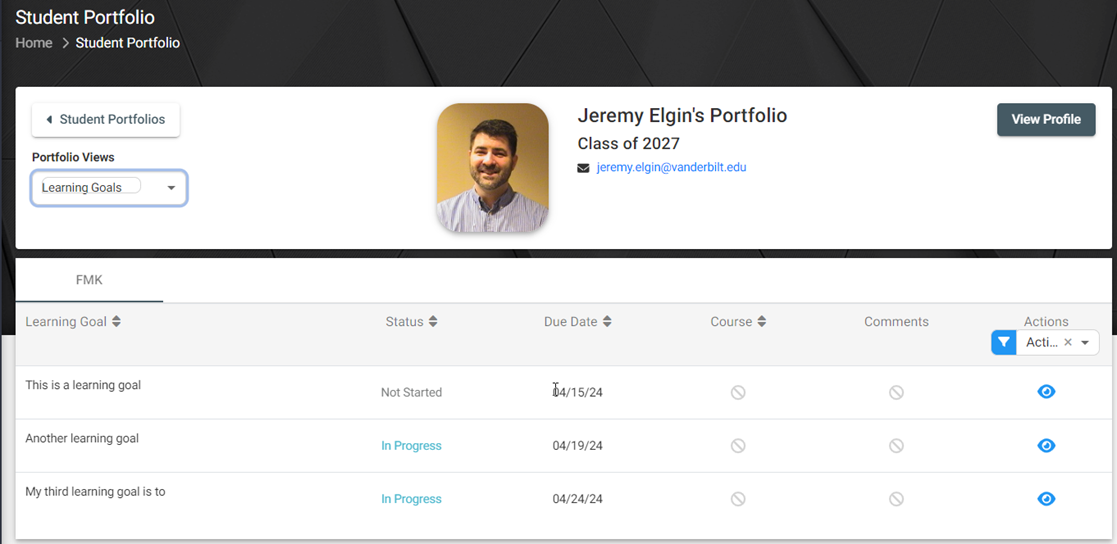Image resolution: width=1117 pixels, height=544 pixels.
Task: Expand the Actions filter dropdown arrow
Action: (1085, 342)
